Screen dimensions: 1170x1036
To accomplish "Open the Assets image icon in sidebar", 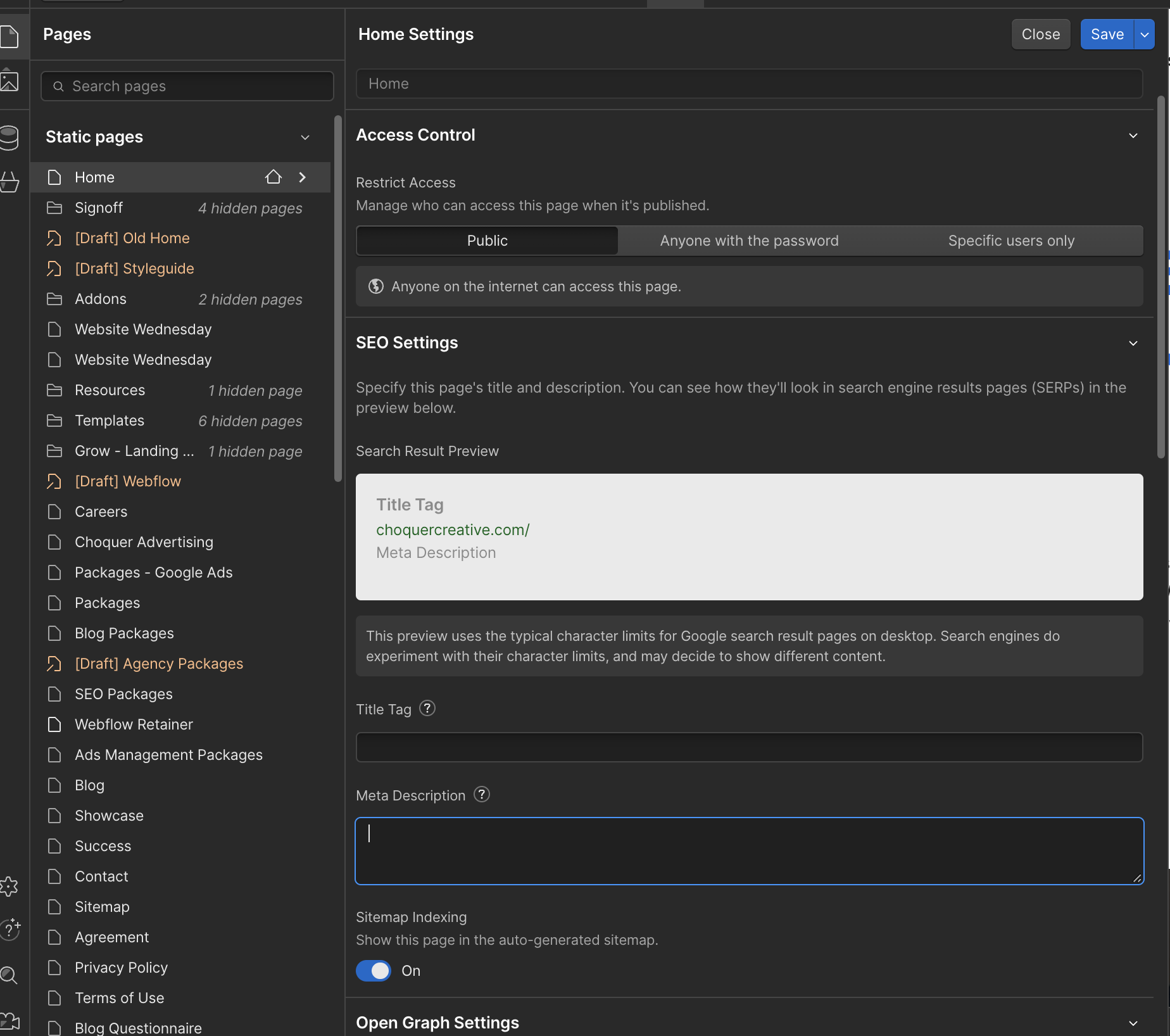I will [9, 81].
